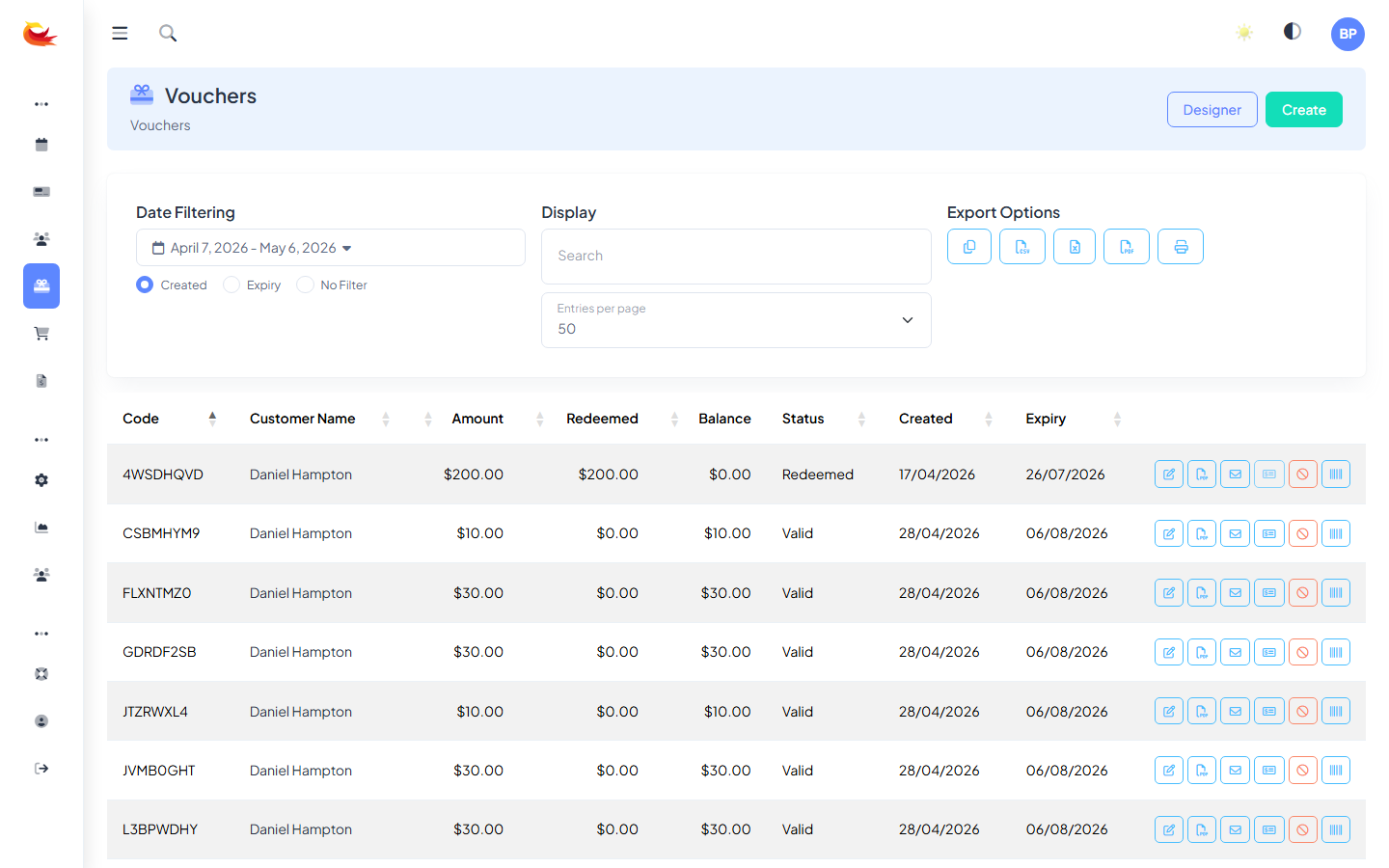Open the vouchers gift icon in sidebar
Screen dimensions: 1389x868
click(x=41, y=285)
